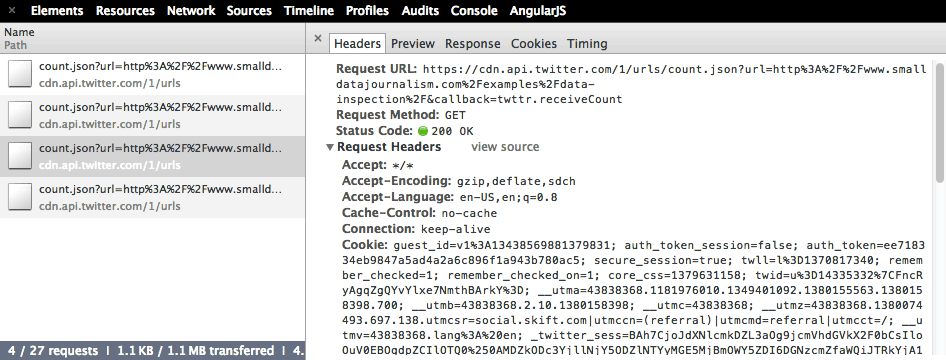The image size is (946, 360).
Task: Select the second count.json file icon
Action: click(x=20, y=116)
